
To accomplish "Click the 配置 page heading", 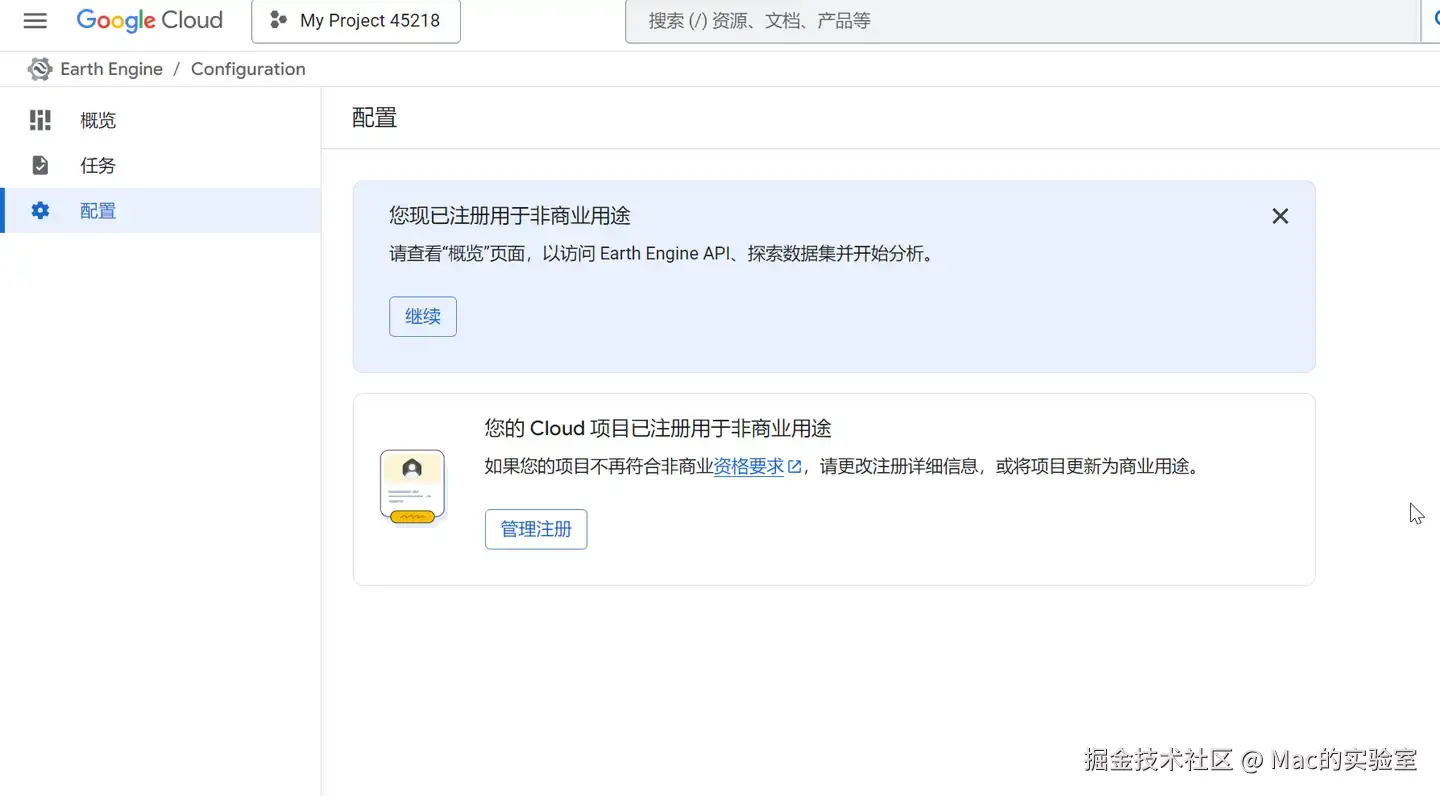I will point(375,118).
